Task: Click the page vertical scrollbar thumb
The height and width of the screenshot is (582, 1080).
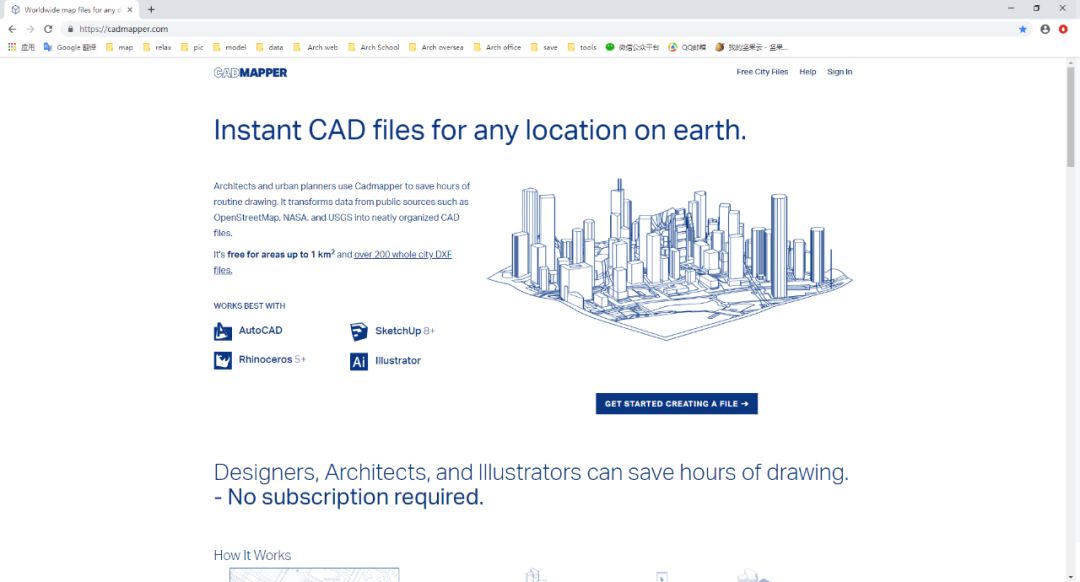Action: pyautogui.click(x=1070, y=116)
